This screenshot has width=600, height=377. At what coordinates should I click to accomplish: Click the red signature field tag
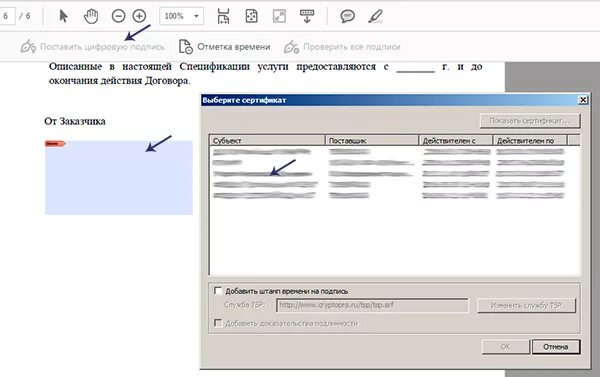(x=55, y=144)
